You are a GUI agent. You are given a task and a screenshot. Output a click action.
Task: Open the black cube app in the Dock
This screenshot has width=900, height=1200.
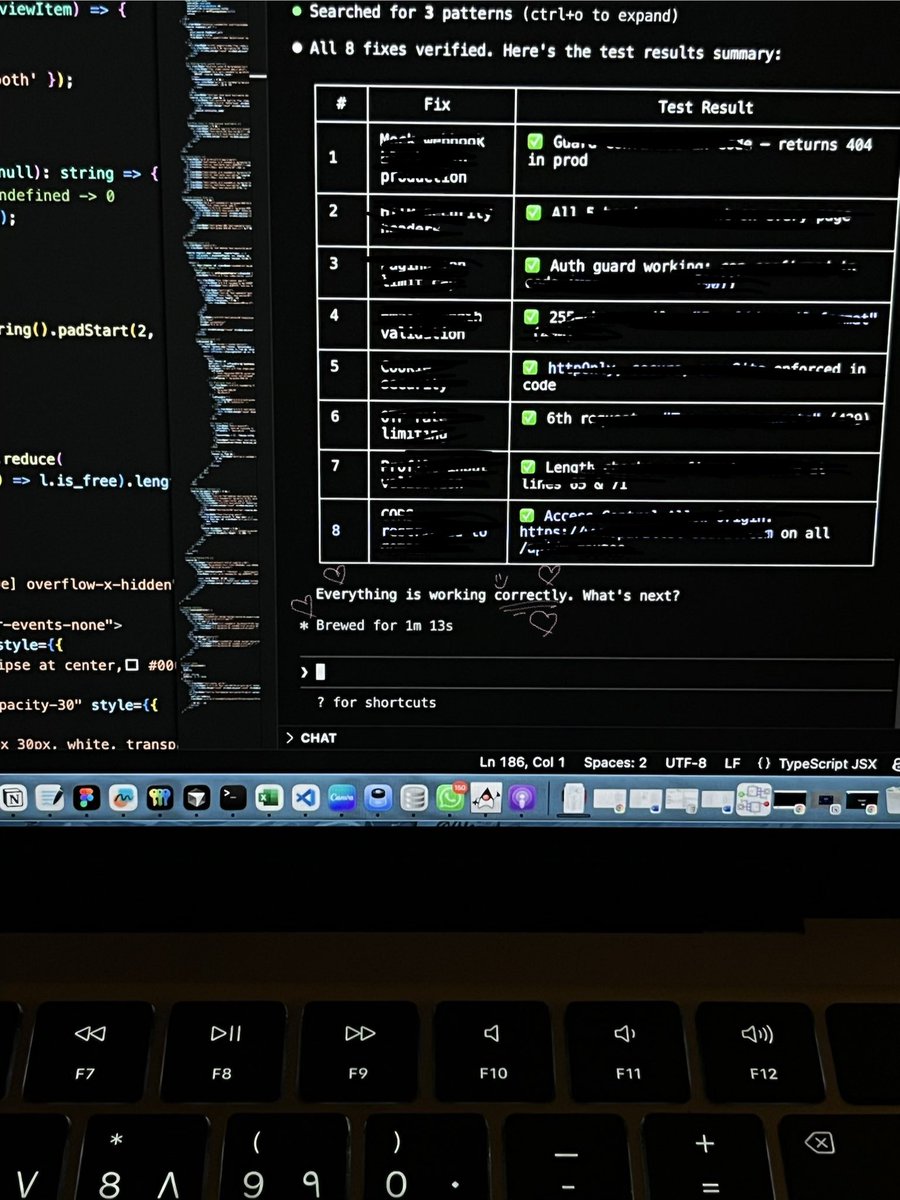(197, 797)
